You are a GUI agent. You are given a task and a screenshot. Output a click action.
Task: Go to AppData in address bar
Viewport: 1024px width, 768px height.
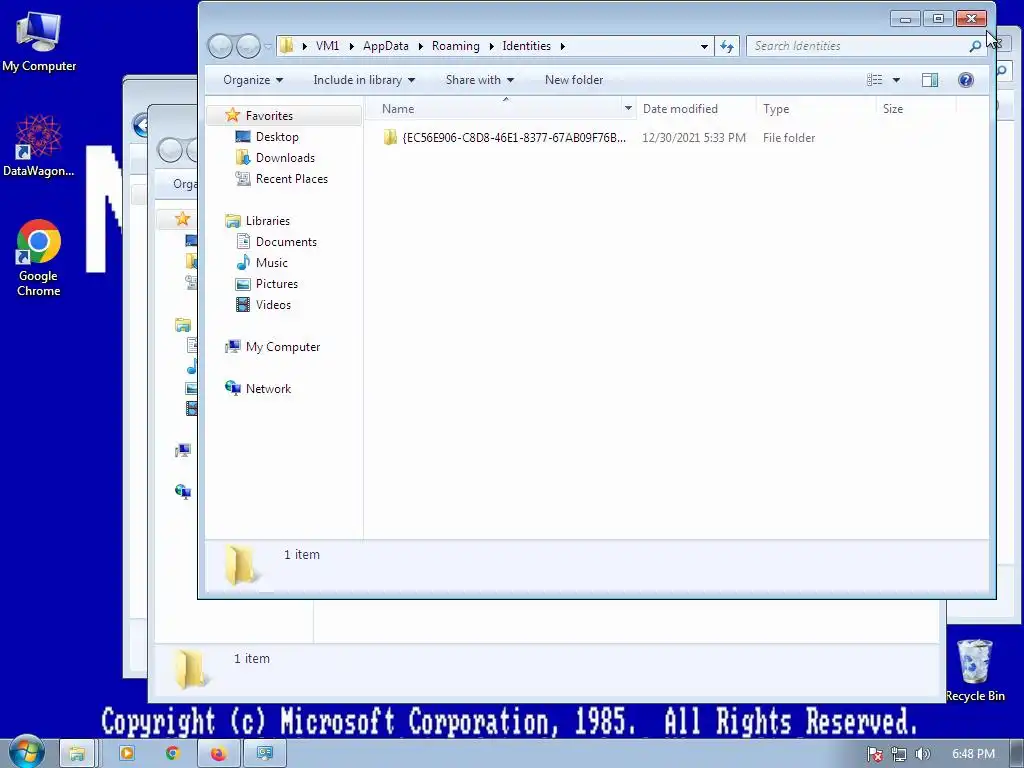coord(386,46)
